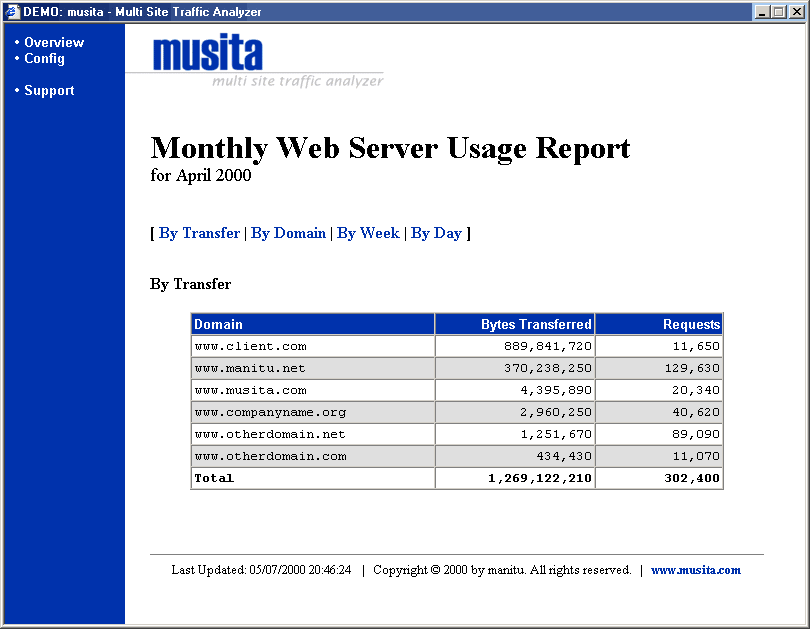This screenshot has height=629, width=810.
Task: Select www.manitu.net domain cell
Action: pyautogui.click(x=313, y=368)
